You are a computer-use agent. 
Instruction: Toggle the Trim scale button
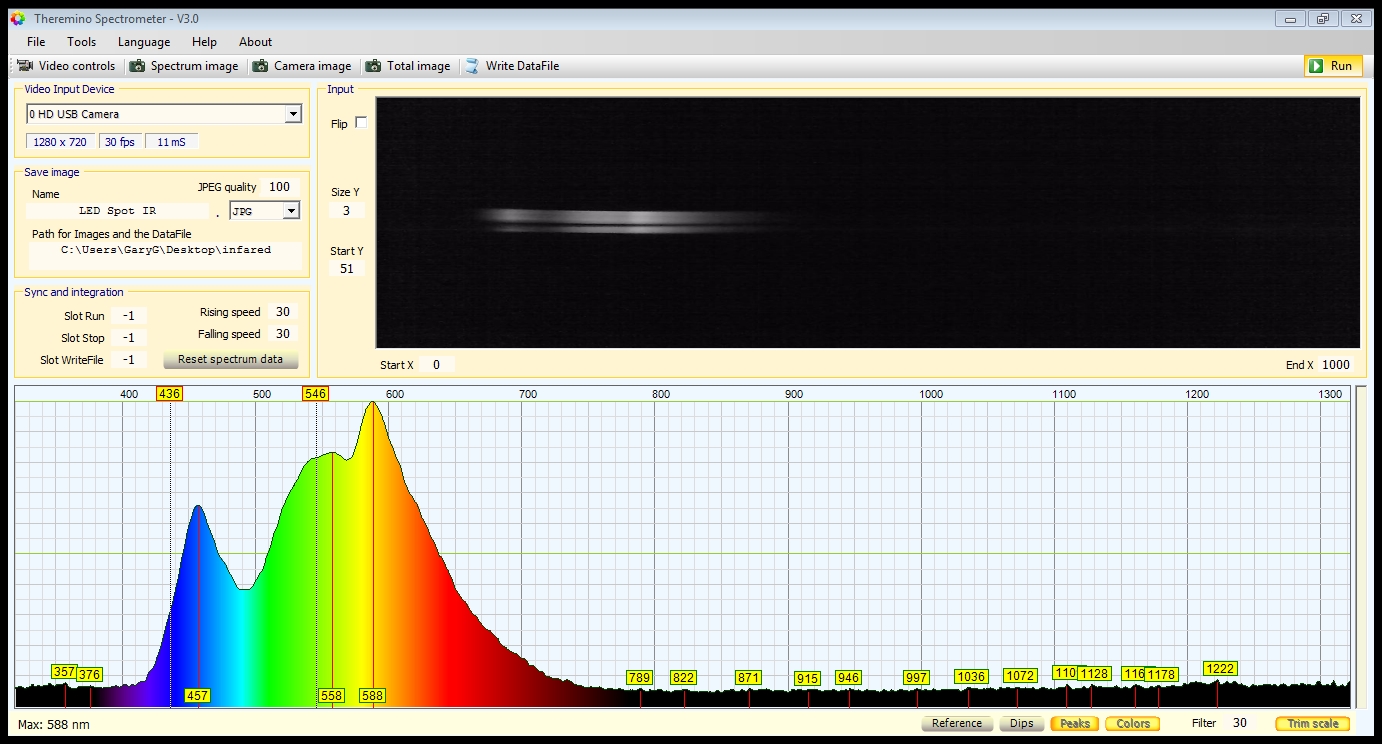(x=1311, y=723)
